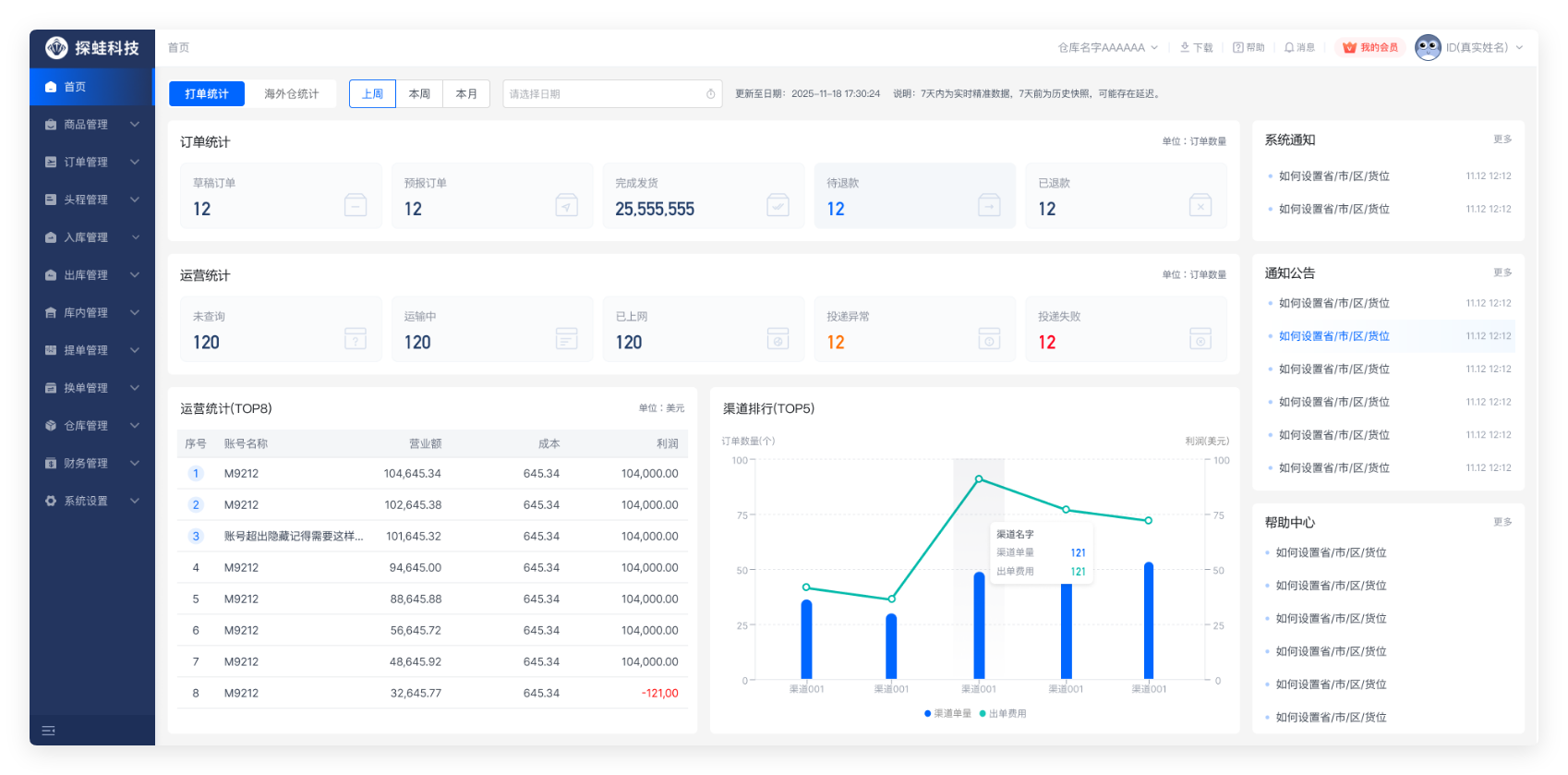Open the help icon in header

click(1238, 47)
